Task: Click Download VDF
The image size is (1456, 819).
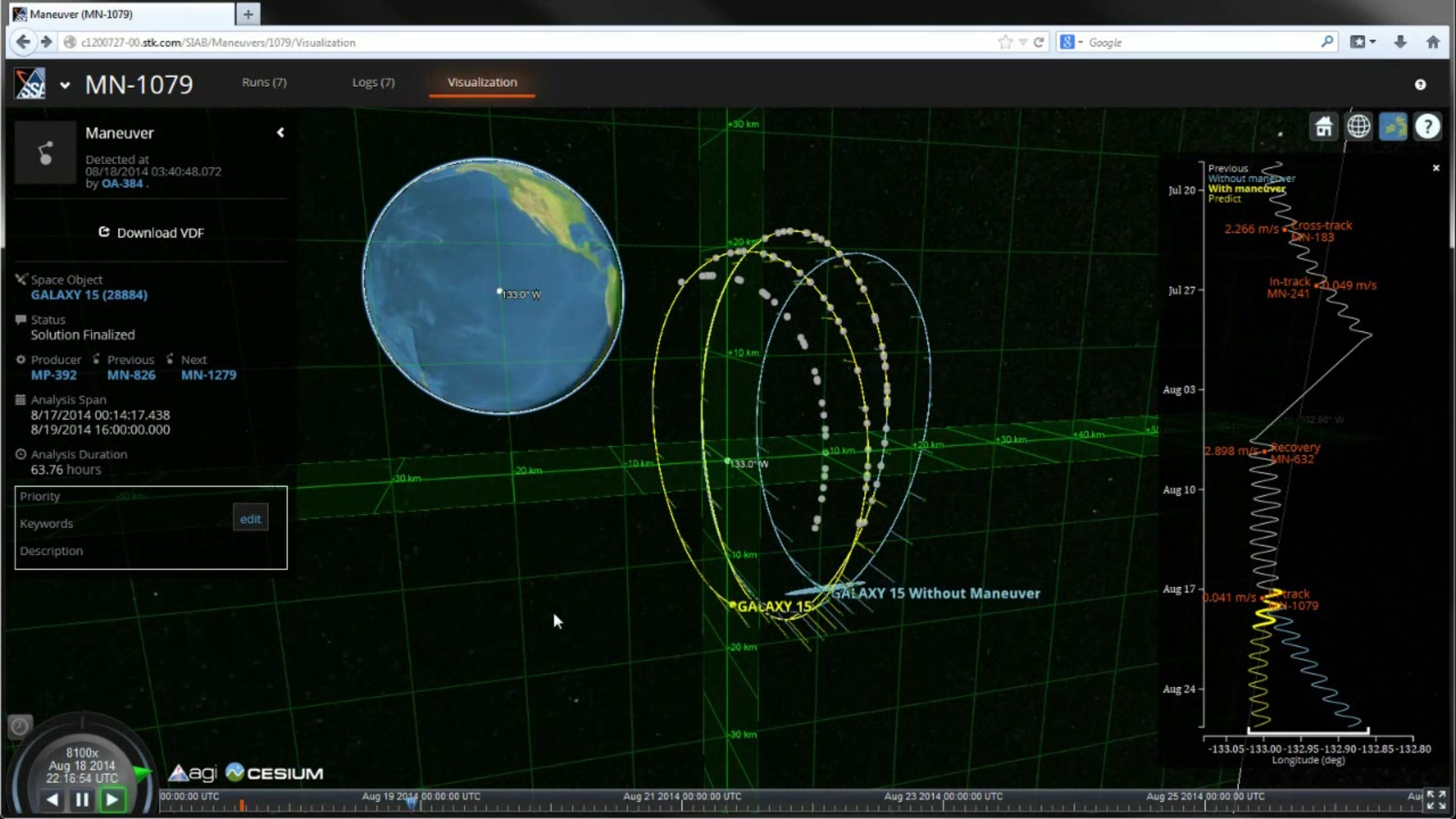Action: pos(152,233)
